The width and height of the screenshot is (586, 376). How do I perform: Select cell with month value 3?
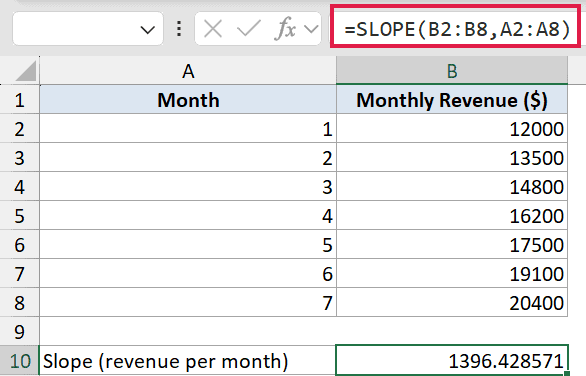point(188,187)
